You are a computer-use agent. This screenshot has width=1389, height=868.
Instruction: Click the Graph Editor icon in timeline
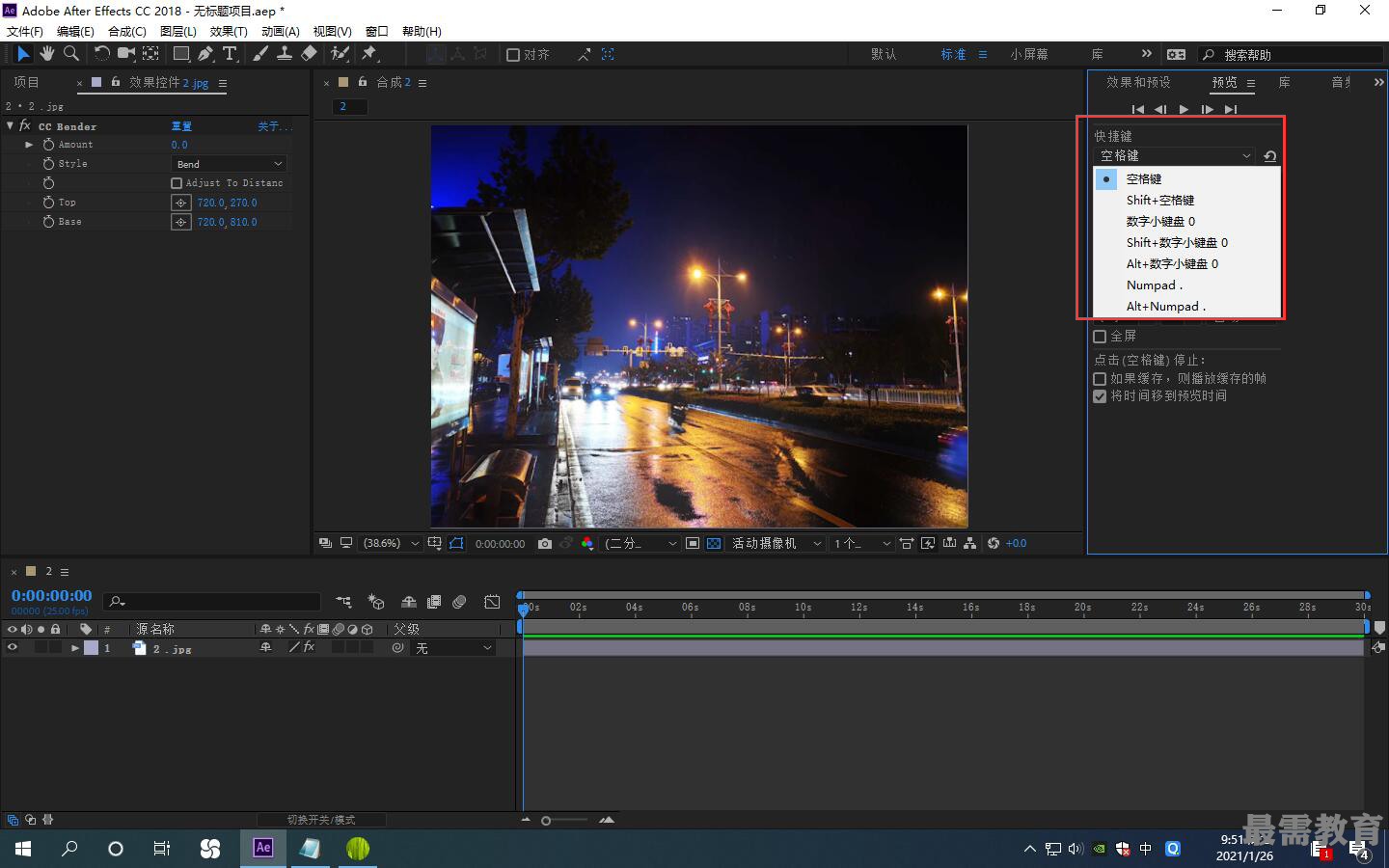pos(492,602)
